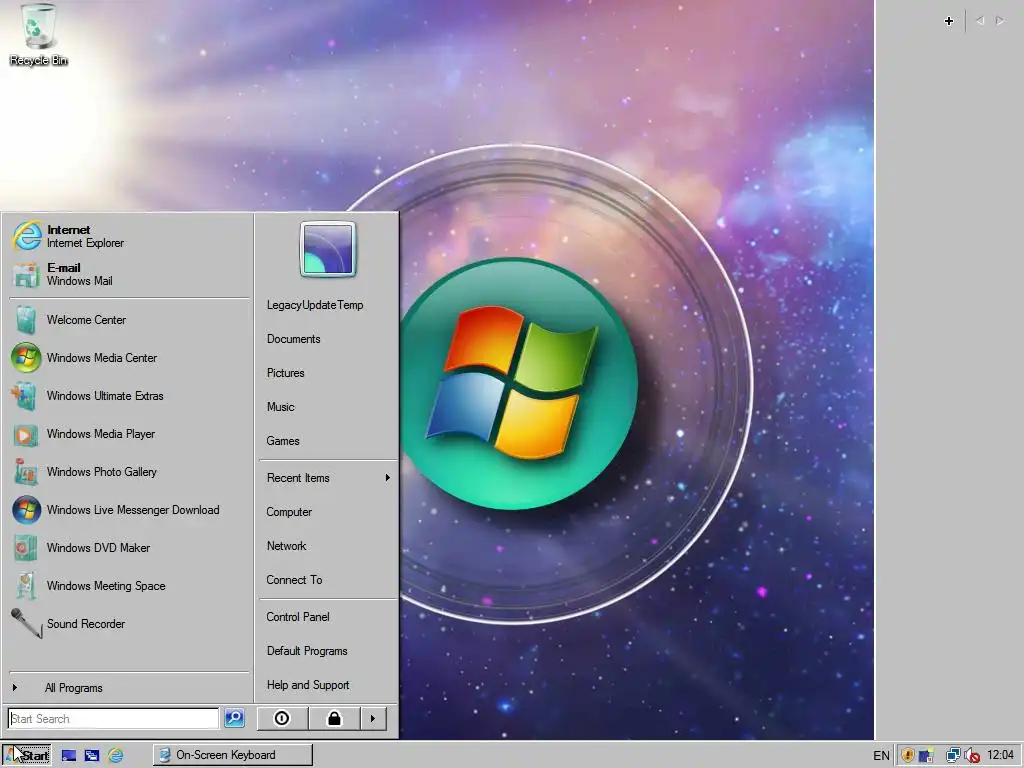Click the power button in Start menu
This screenshot has width=1024, height=768.
click(x=282, y=718)
